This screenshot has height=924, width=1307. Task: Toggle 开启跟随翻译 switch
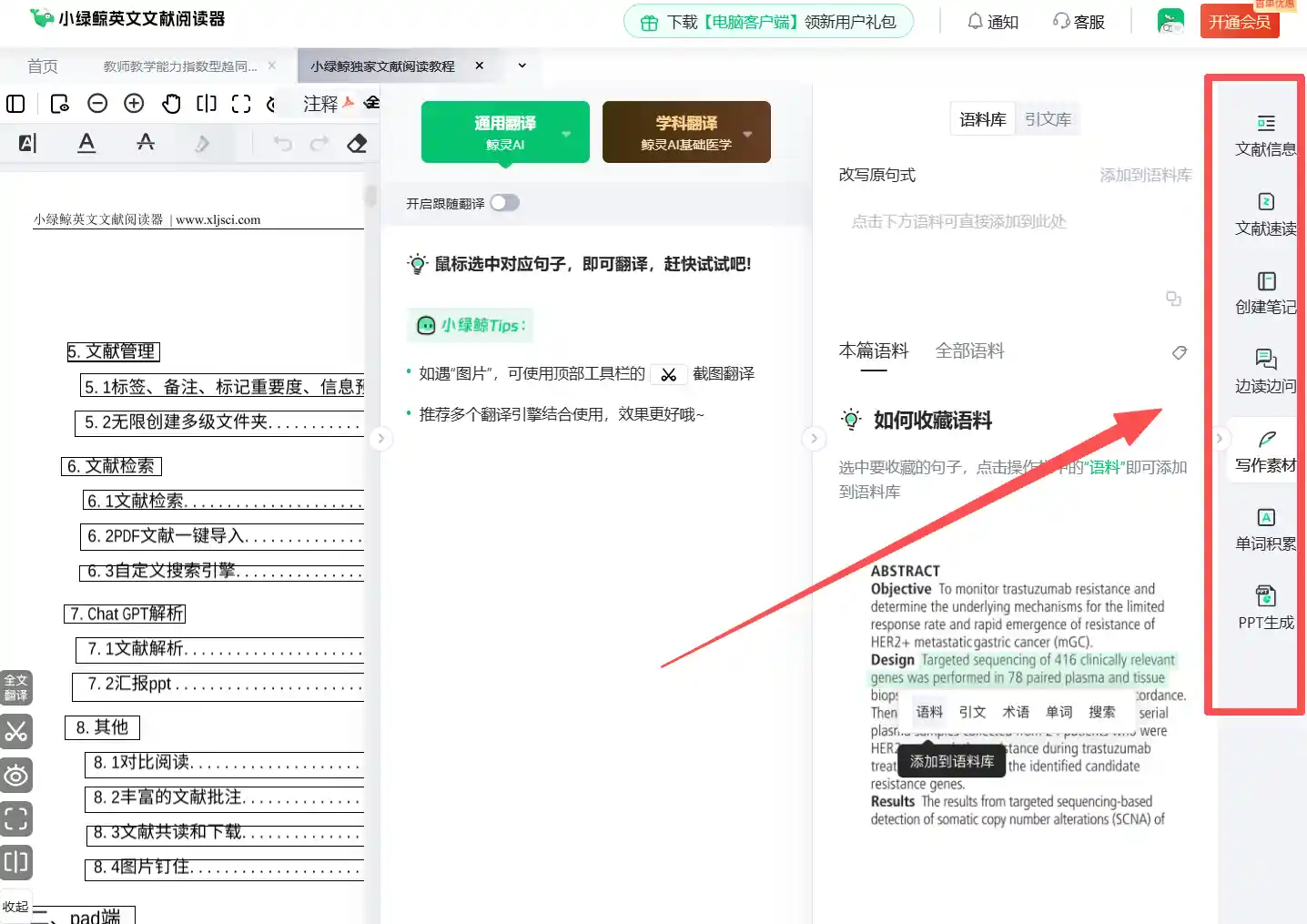point(504,203)
